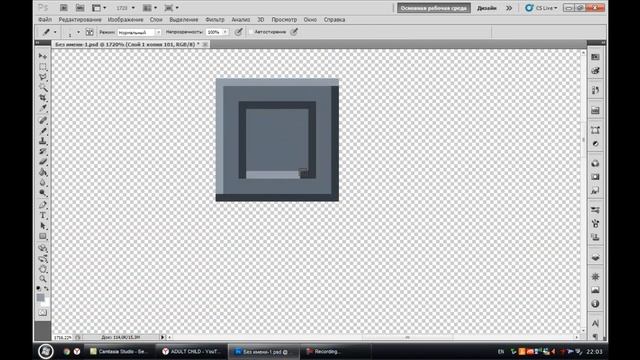This screenshot has width=640, height=360.
Task: Launch Bridge from the application bar
Action: point(64,8)
